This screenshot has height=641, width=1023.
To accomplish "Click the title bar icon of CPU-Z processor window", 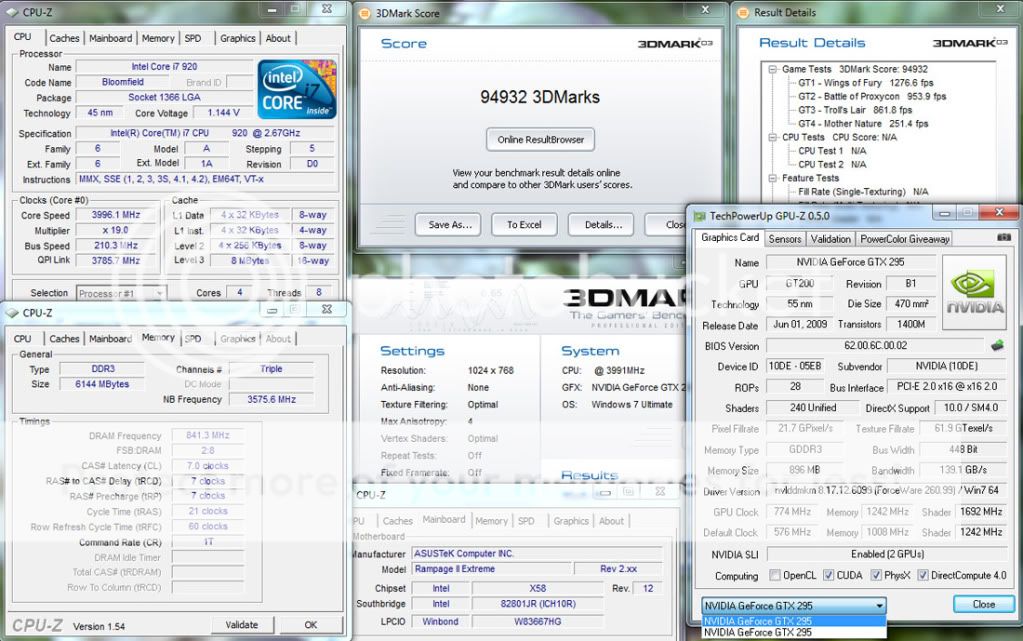I will point(12,12).
